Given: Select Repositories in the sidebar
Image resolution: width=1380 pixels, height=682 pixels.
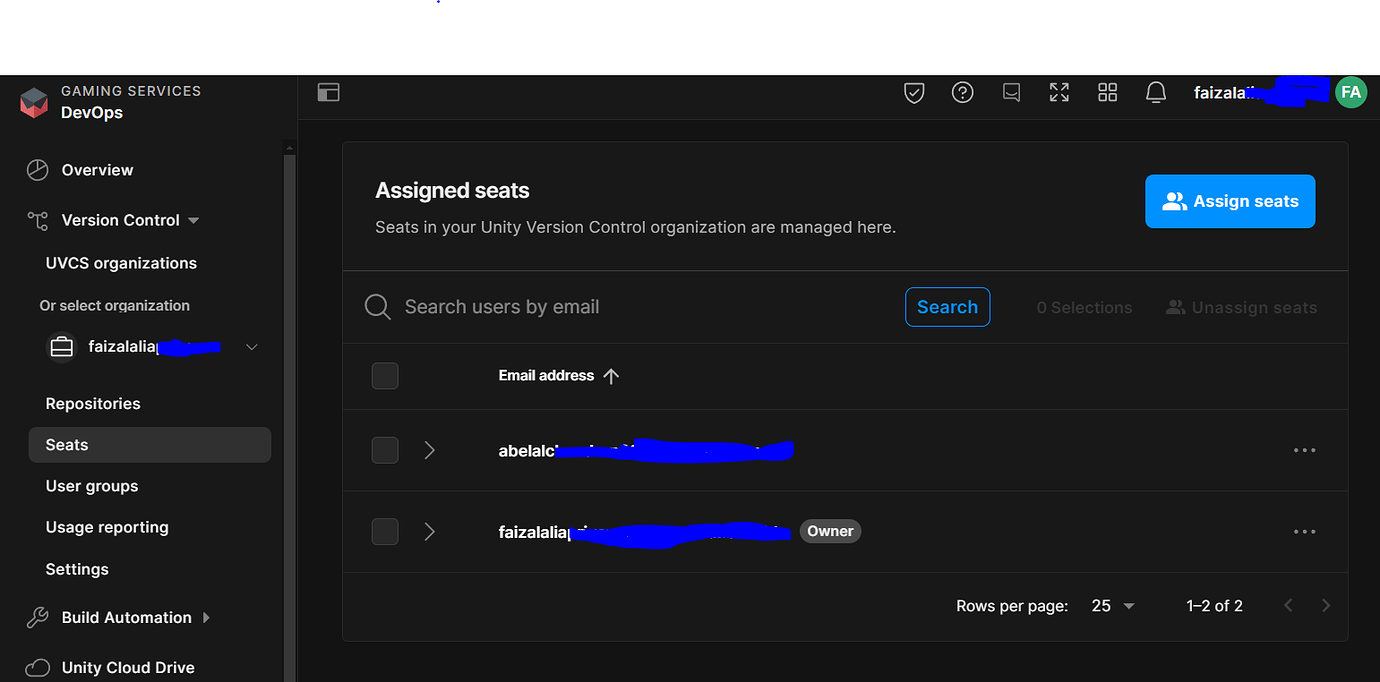Looking at the screenshot, I should 92,403.
